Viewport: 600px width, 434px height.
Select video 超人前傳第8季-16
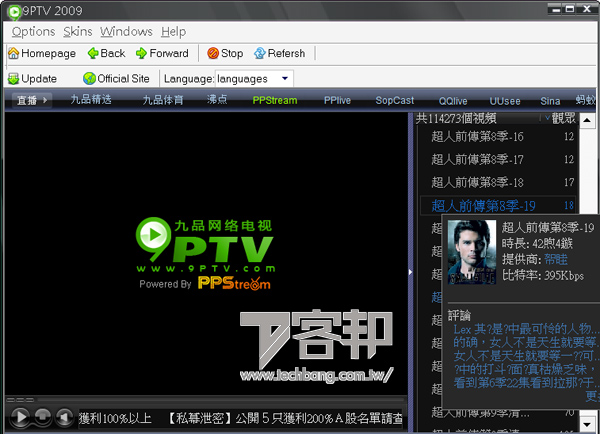498,137
